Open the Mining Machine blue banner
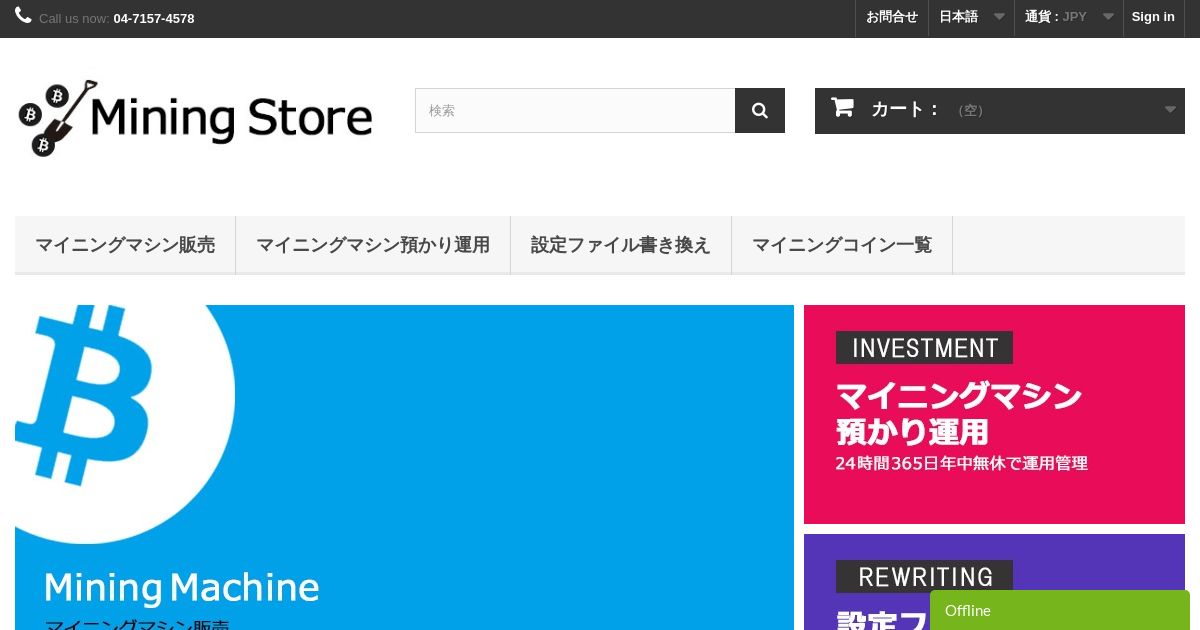 404,467
